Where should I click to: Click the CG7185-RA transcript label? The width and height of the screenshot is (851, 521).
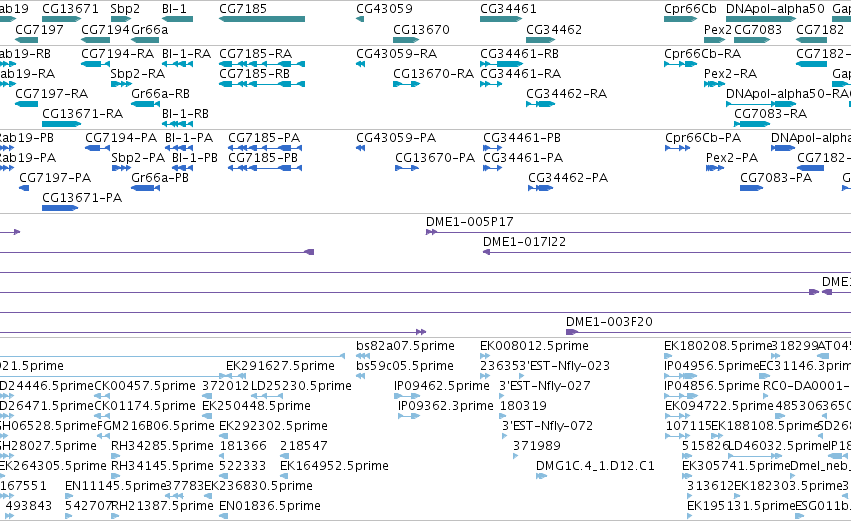pyautogui.click(x=256, y=54)
